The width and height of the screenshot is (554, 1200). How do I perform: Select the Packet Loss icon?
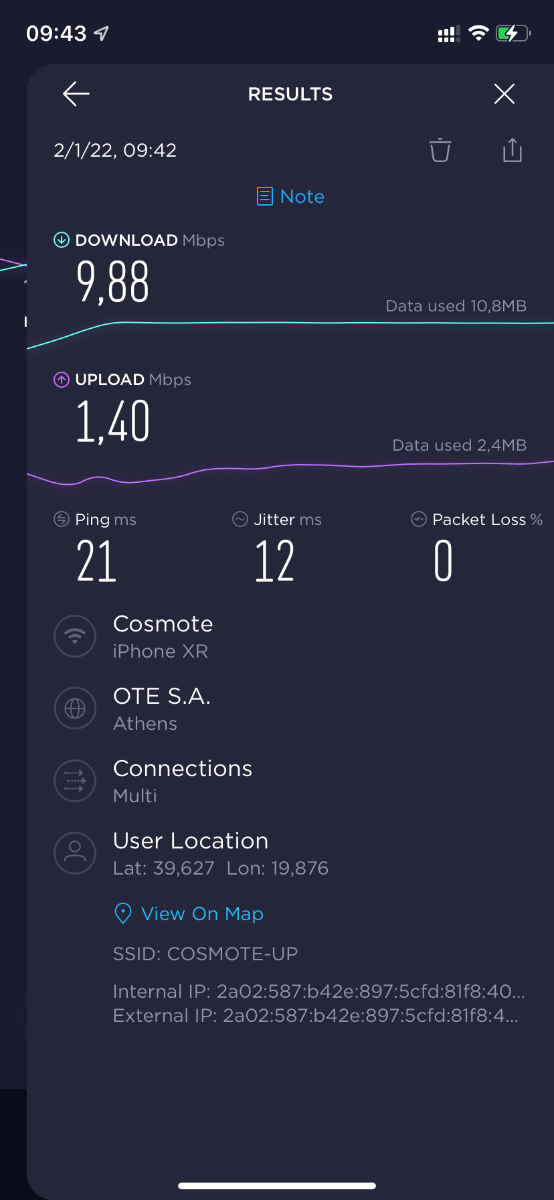tap(419, 520)
